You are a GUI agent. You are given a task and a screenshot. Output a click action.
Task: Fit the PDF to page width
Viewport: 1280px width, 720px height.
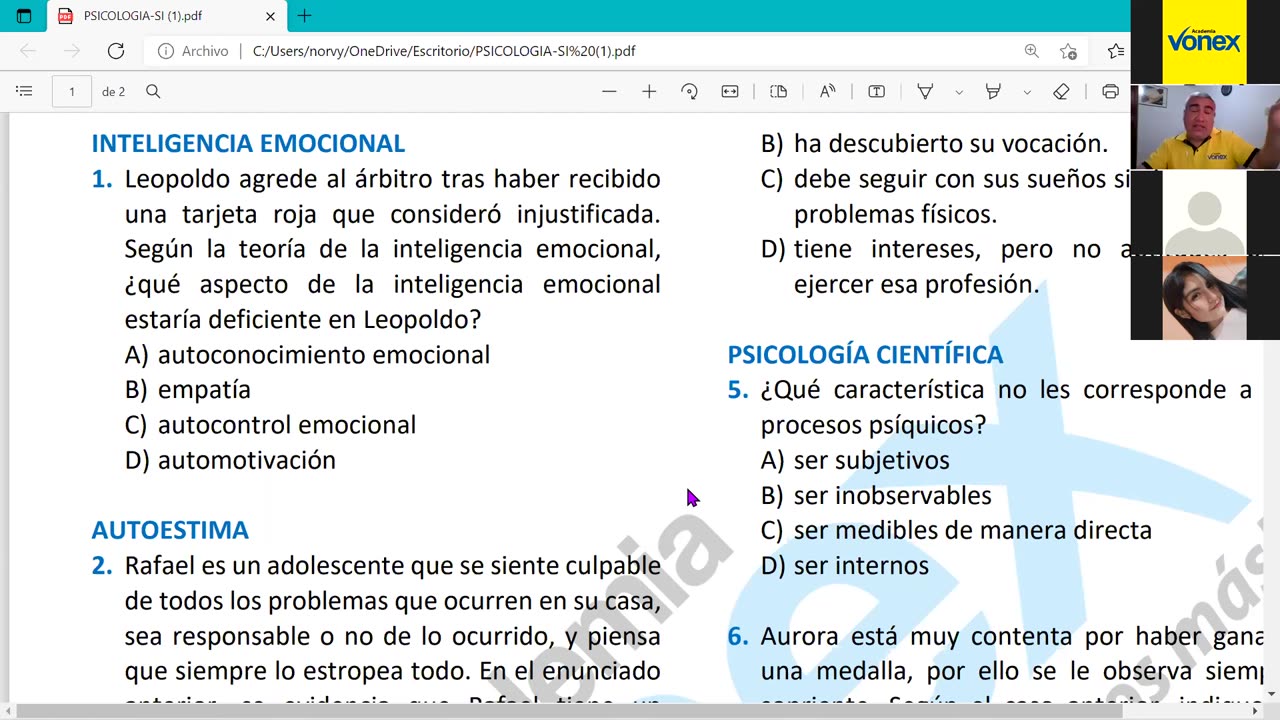pos(730,91)
